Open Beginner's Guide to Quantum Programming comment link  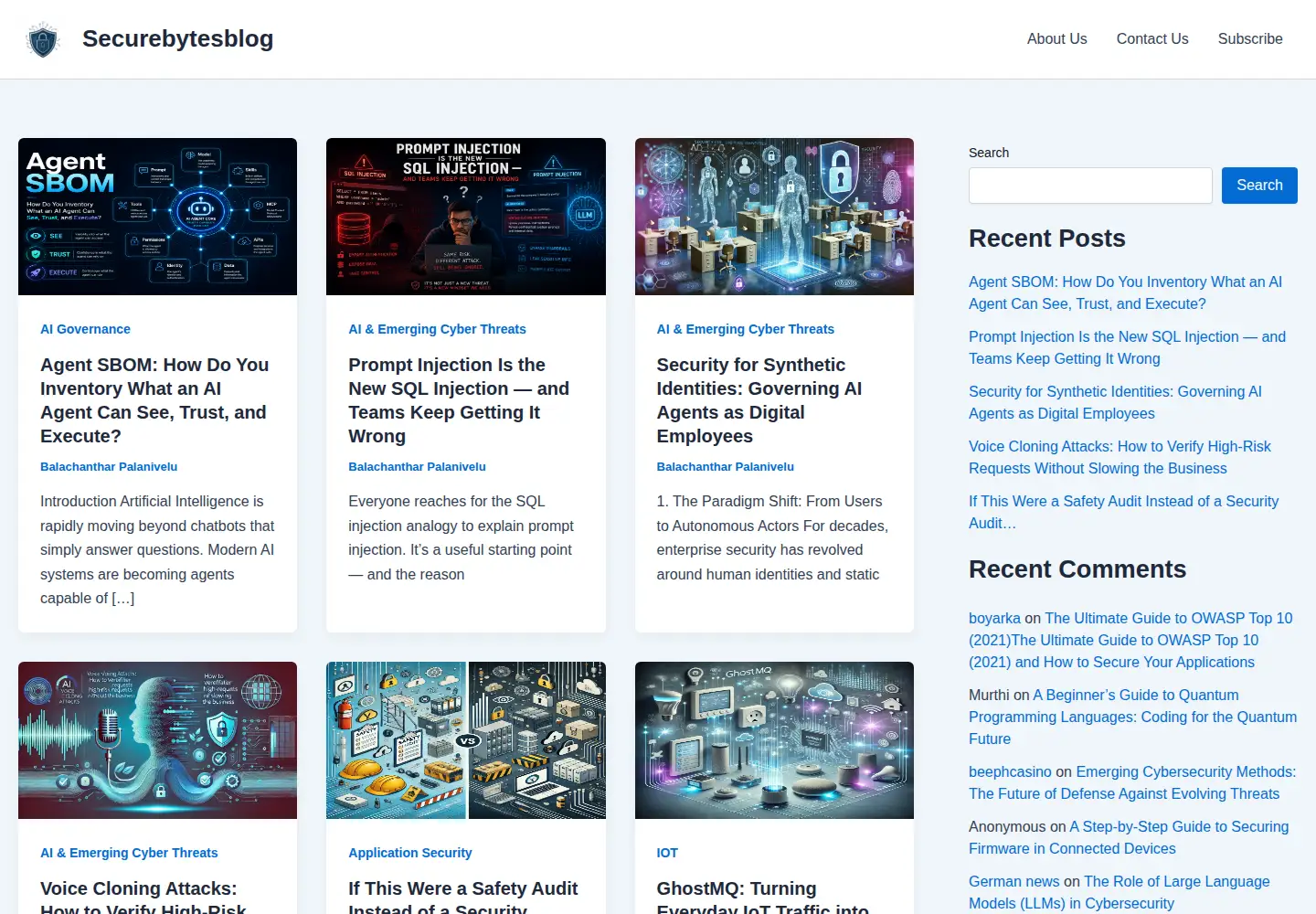pyautogui.click(x=1133, y=717)
